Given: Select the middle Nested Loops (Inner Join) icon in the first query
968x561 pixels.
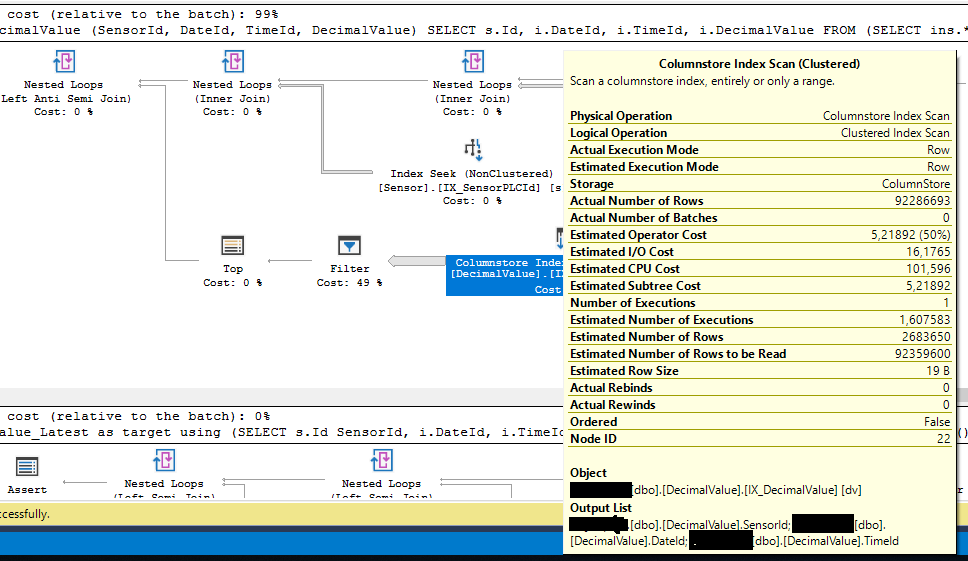Looking at the screenshot, I should pyautogui.click(x=232, y=63).
